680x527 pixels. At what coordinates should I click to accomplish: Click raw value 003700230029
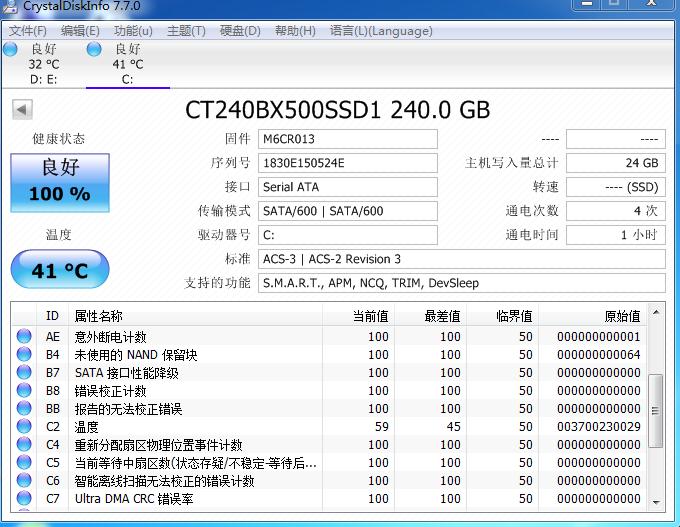(598, 427)
